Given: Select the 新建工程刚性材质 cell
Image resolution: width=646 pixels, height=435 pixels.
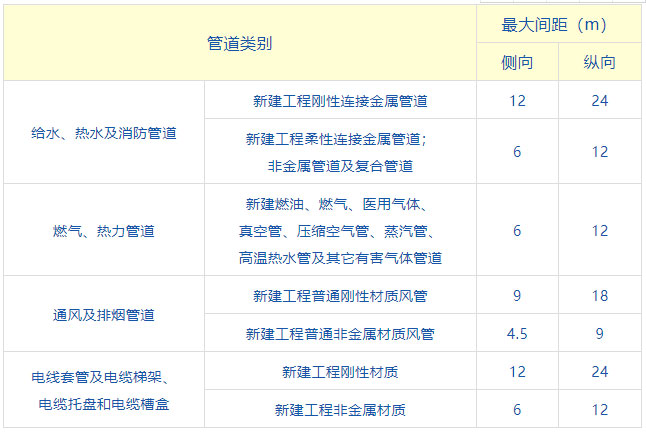Looking at the screenshot, I should click(340, 372).
